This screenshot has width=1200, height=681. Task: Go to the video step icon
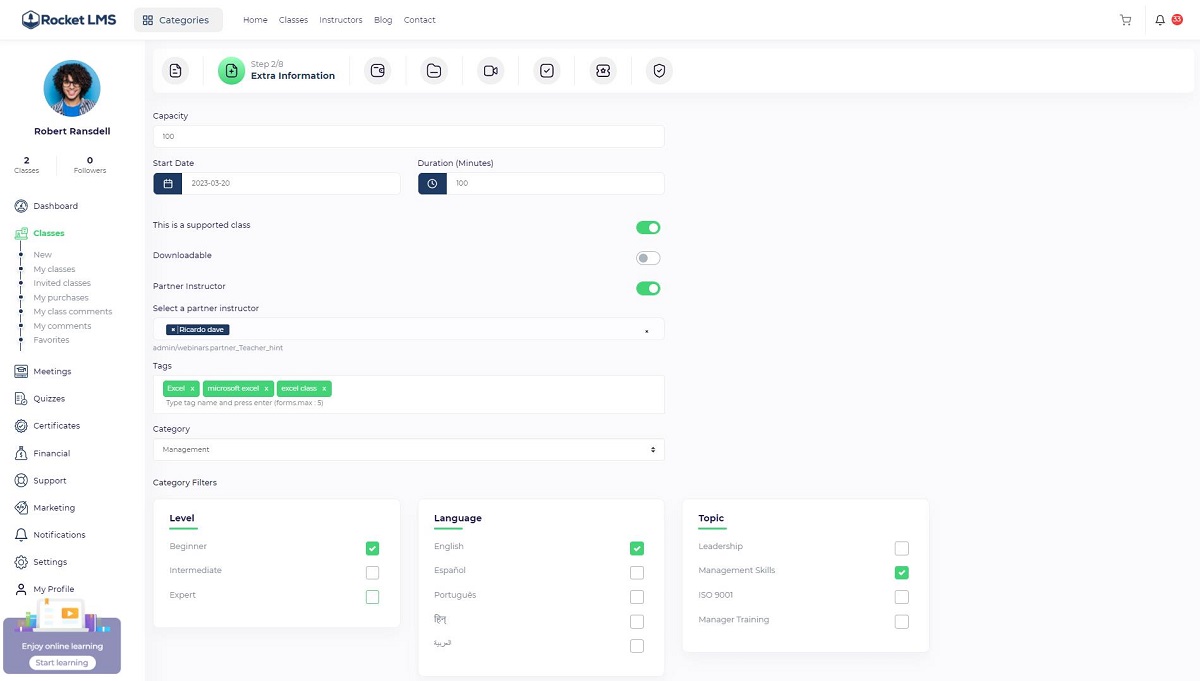click(490, 70)
